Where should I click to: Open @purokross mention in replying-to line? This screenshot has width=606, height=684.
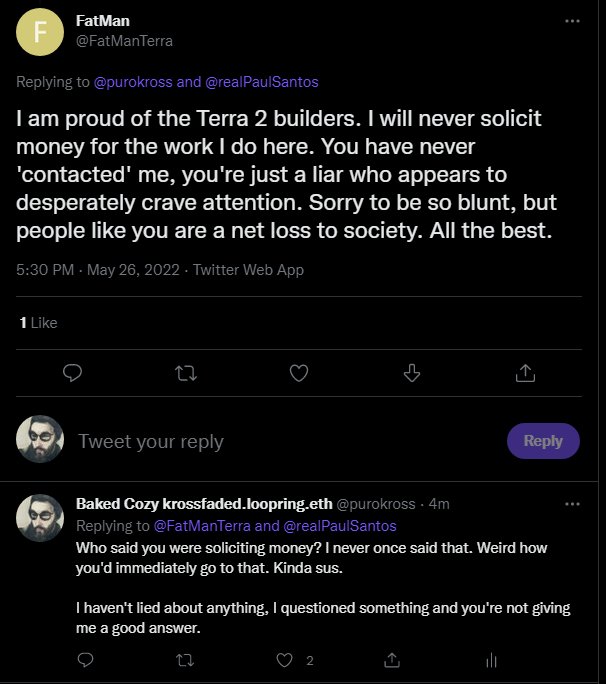tap(147, 81)
